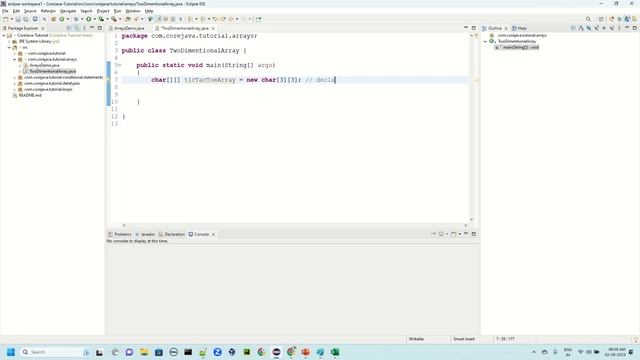
Task: Toggle Hide Non-Public Members in the Outline view
Action: [x=604, y=28]
